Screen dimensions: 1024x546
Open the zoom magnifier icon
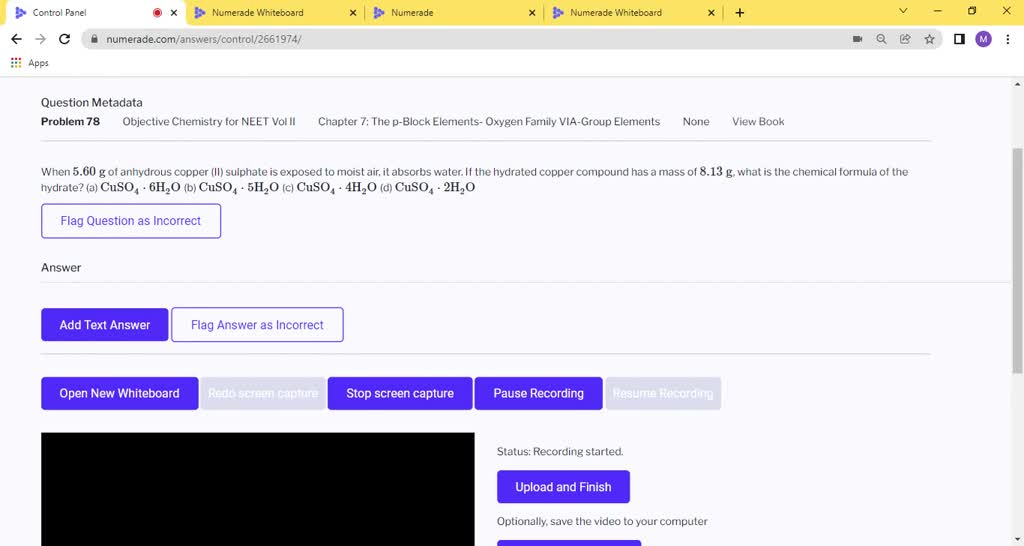coord(881,39)
